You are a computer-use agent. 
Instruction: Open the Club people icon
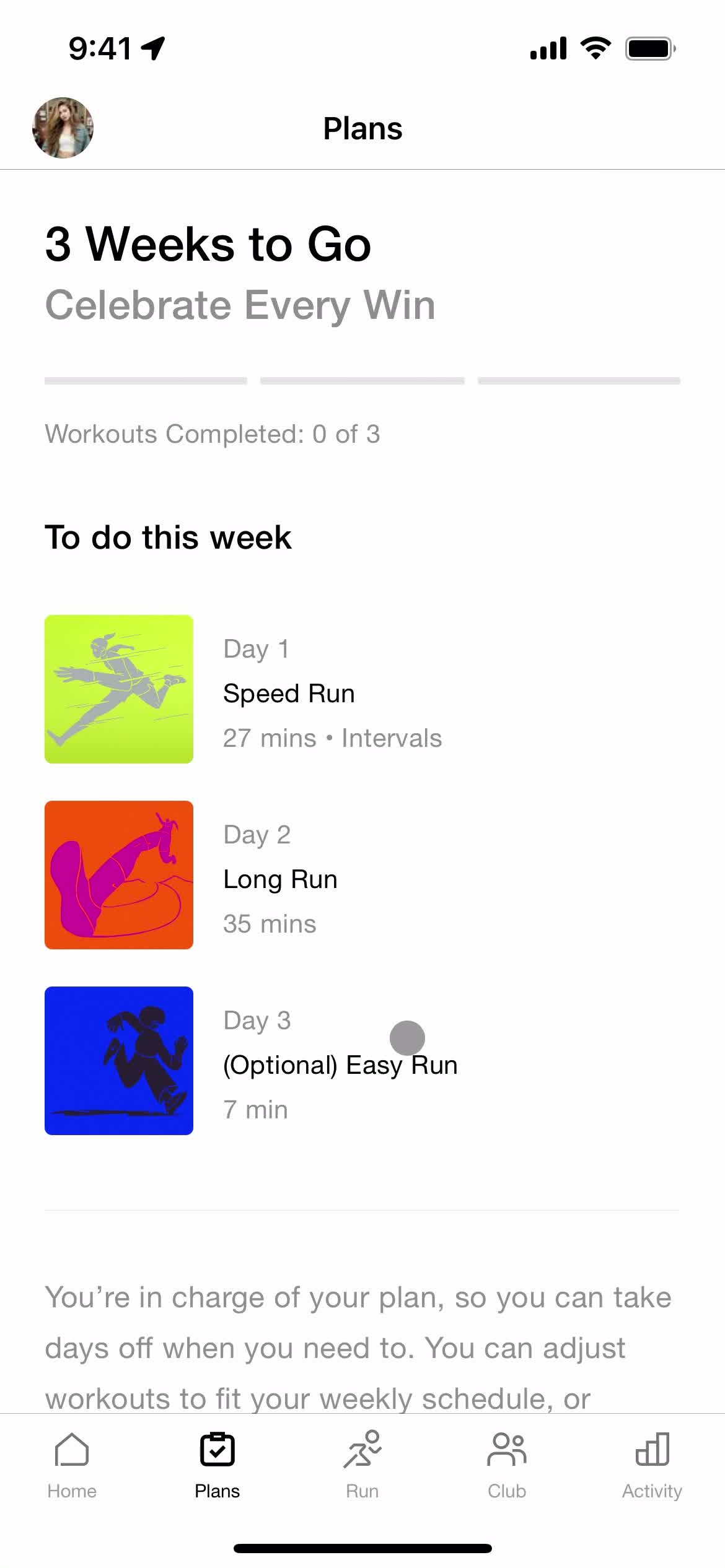tap(507, 1449)
